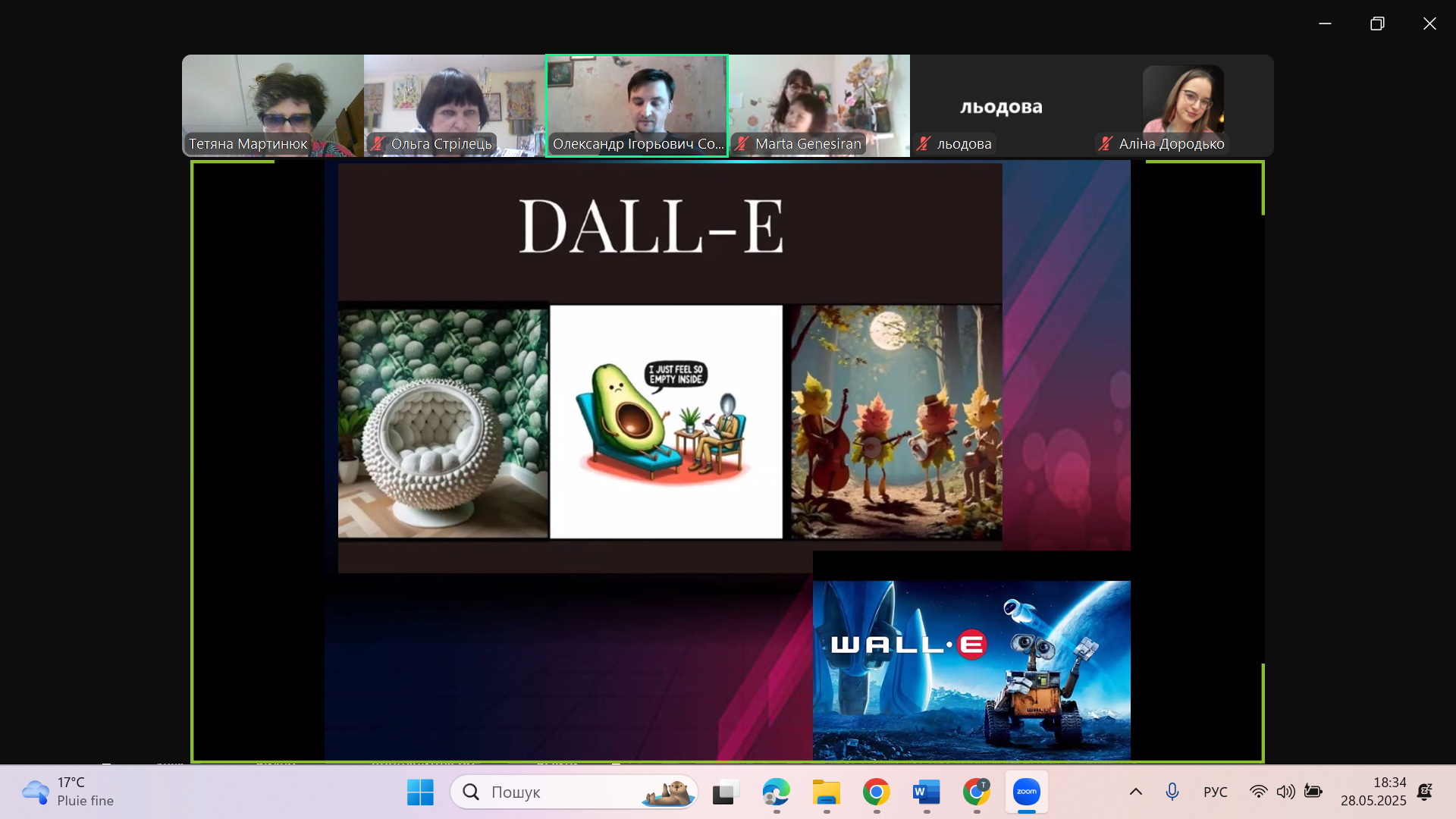Open File Explorer from the taskbar
Viewport: 1456px width, 819px height.
click(x=826, y=792)
